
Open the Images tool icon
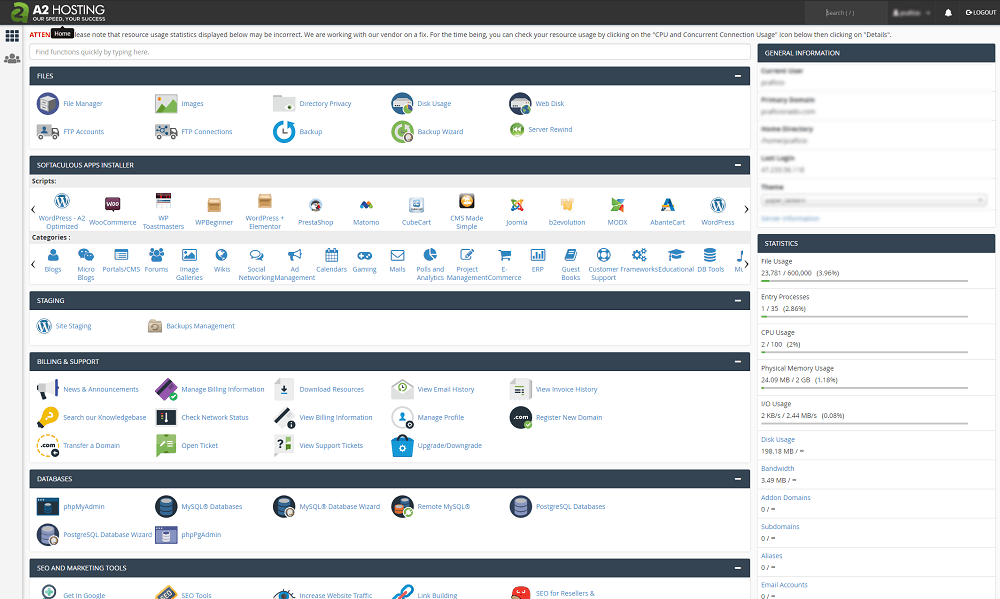[x=166, y=103]
